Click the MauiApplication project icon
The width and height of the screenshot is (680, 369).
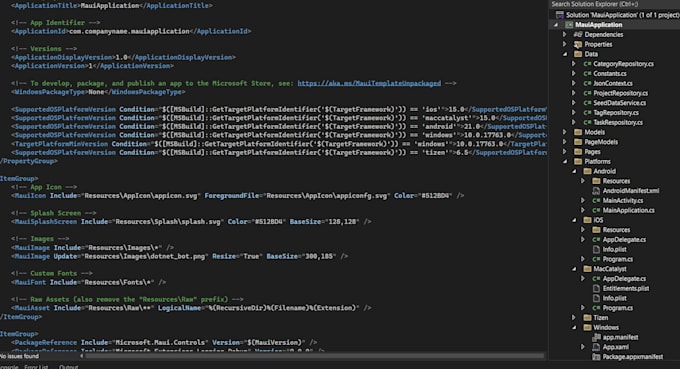[x=569, y=25]
